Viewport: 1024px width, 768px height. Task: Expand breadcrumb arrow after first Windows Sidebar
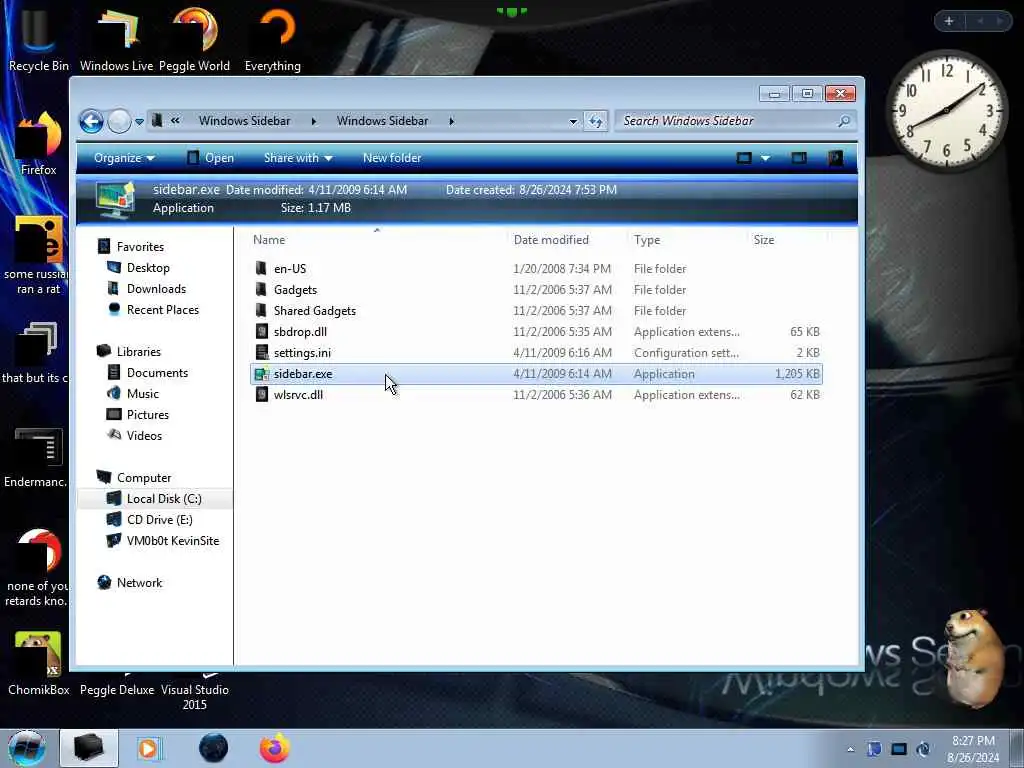(x=314, y=121)
